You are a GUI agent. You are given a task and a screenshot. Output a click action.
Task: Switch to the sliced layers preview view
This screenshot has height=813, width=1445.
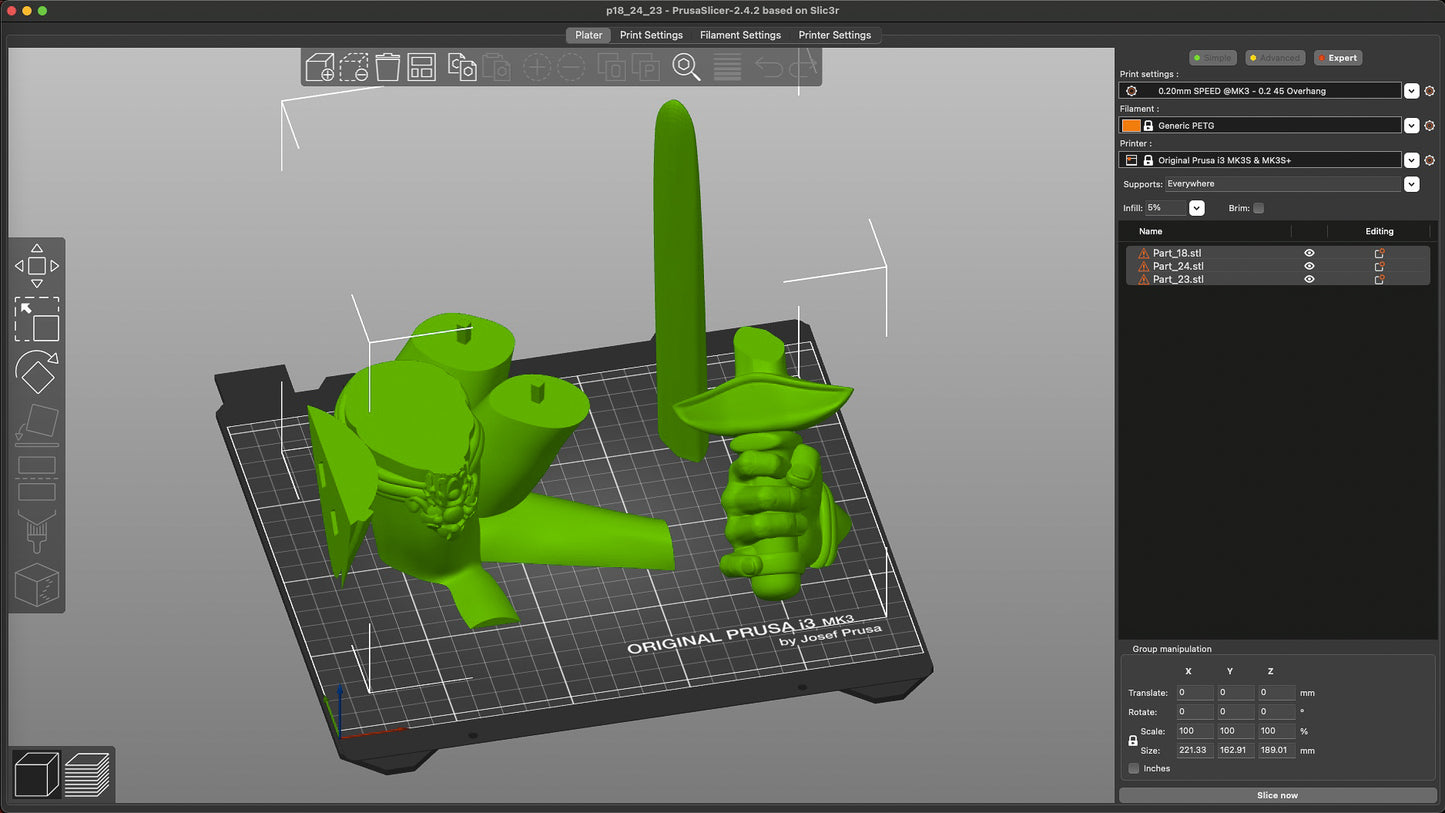[87, 775]
